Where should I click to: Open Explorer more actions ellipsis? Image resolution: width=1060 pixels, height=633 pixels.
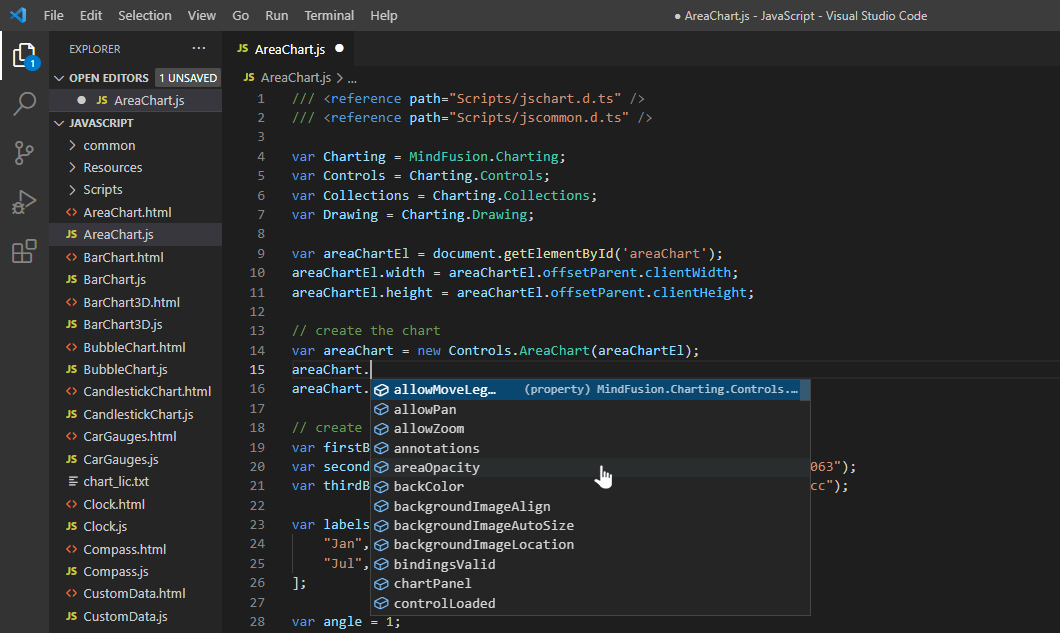[199, 48]
